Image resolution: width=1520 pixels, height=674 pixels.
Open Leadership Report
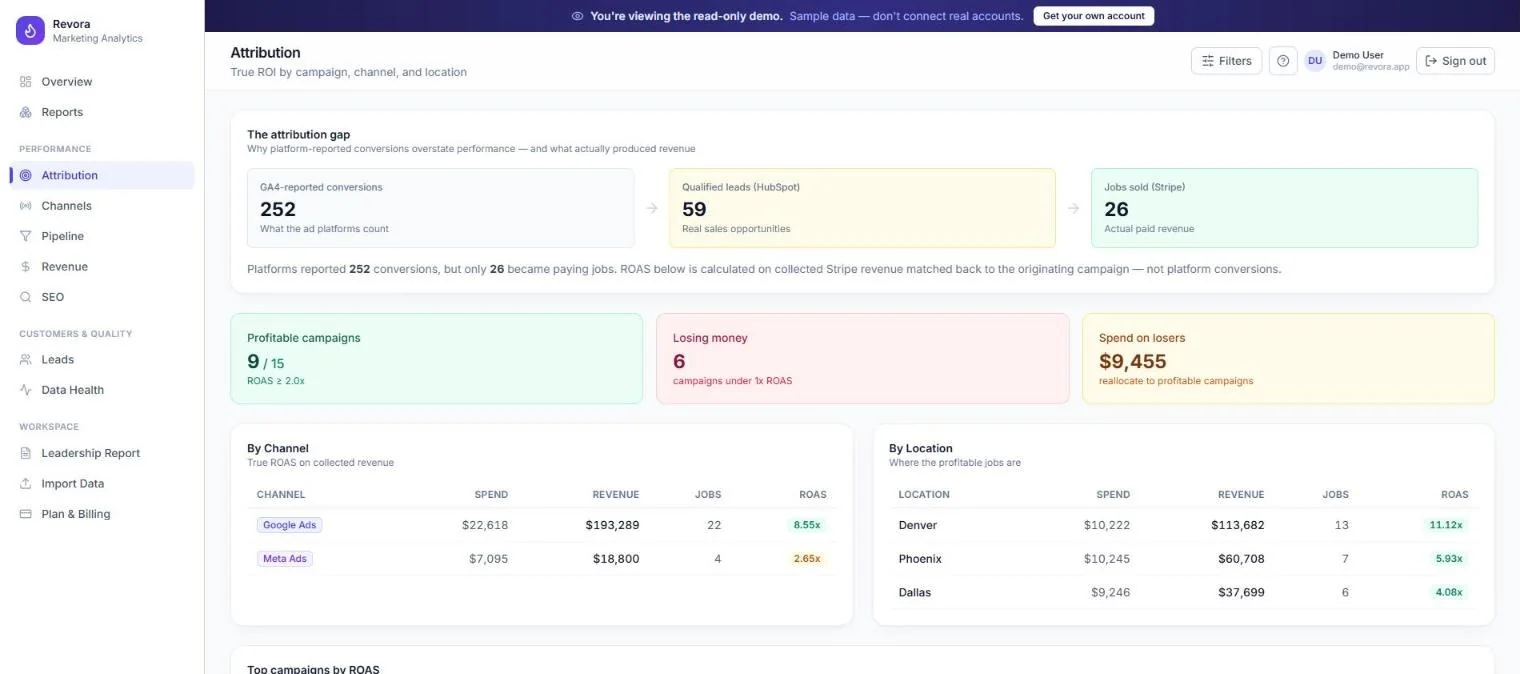tap(102, 453)
